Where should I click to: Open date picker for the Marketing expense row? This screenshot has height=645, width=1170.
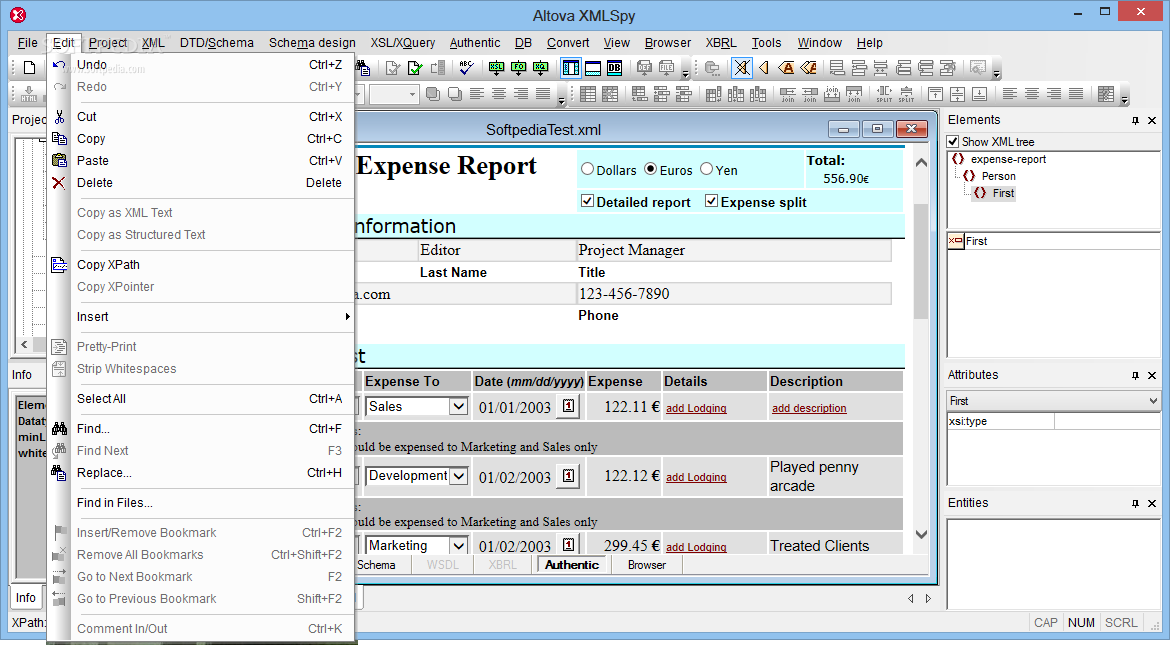point(569,545)
